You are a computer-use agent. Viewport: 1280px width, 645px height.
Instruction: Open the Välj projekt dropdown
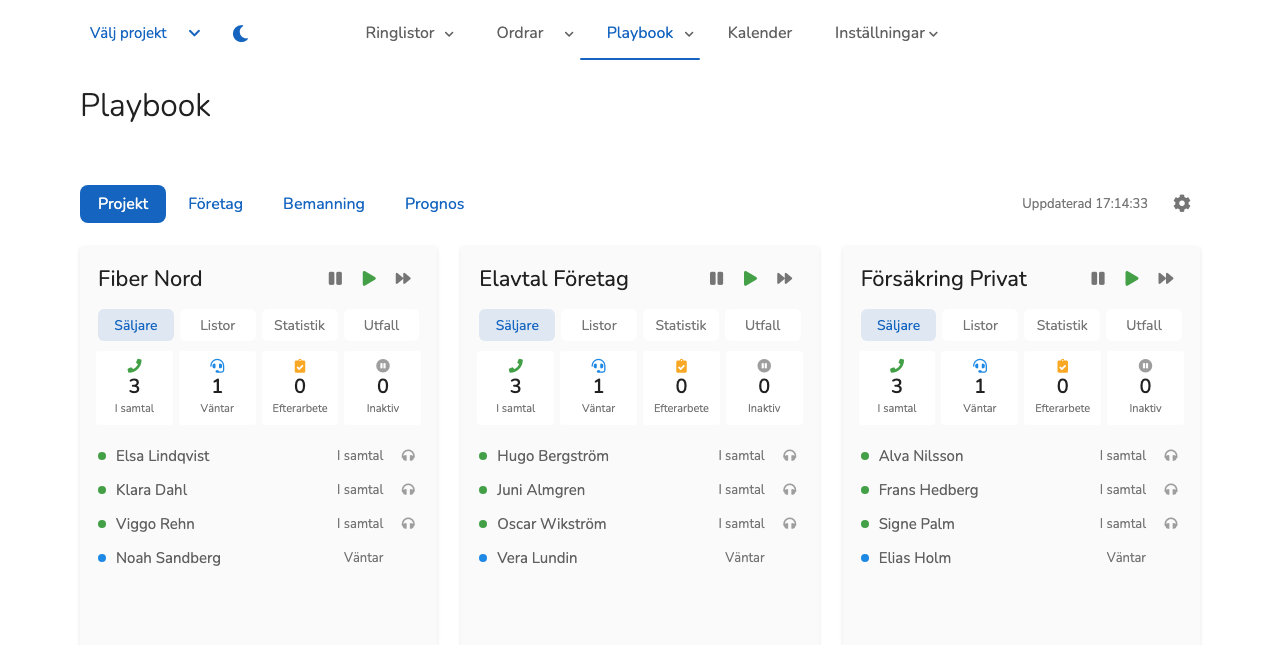(x=145, y=33)
